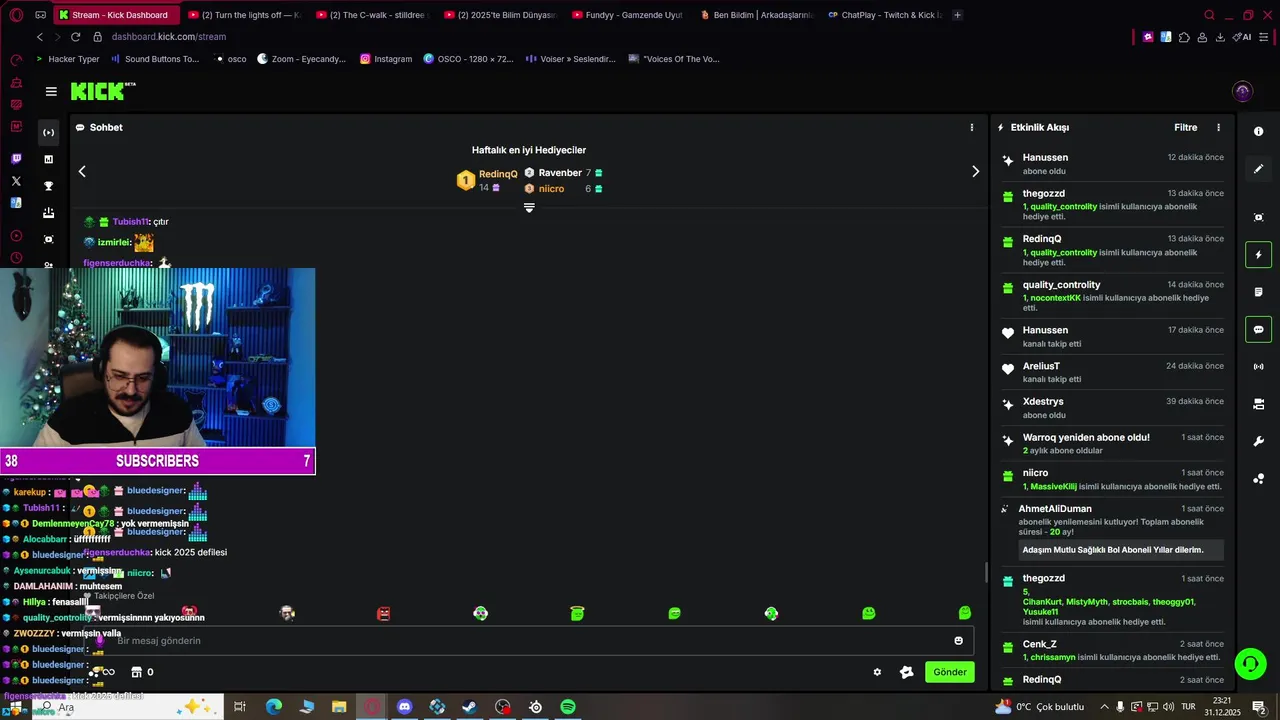Toggle the chat panel icon in right toolbar

pyautogui.click(x=1258, y=329)
